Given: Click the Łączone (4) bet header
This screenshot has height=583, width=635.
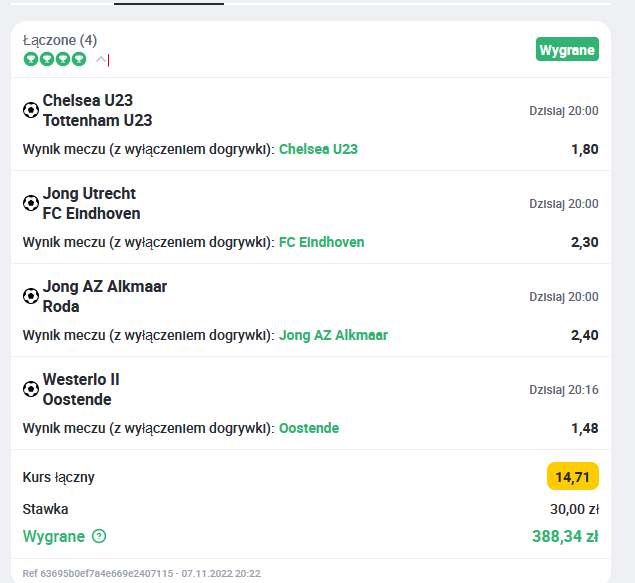Looking at the screenshot, I should pyautogui.click(x=60, y=40).
